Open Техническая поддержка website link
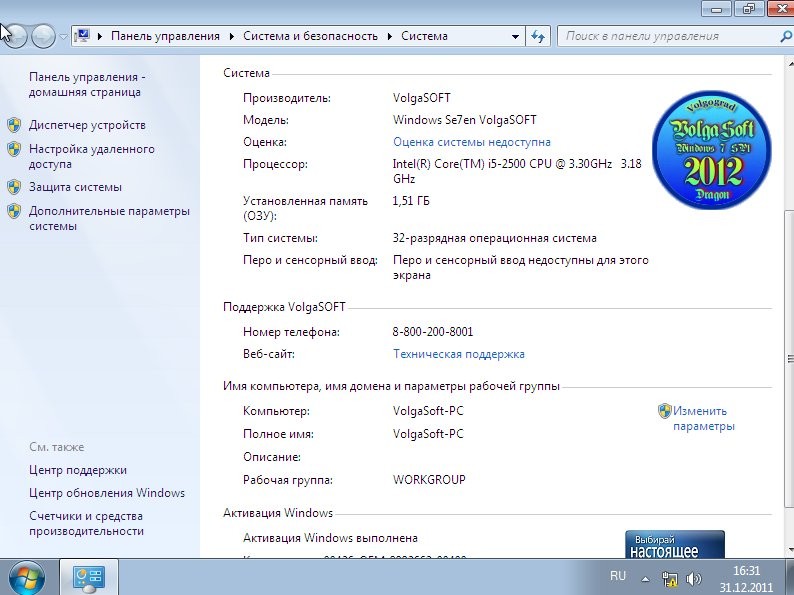Viewport: 794px width, 595px height. click(x=459, y=354)
